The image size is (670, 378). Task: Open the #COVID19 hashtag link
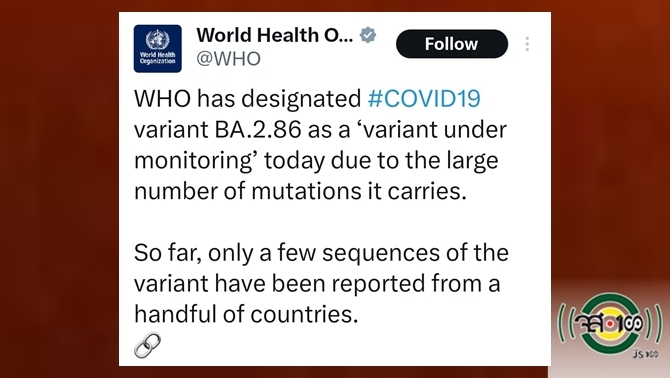(424, 99)
